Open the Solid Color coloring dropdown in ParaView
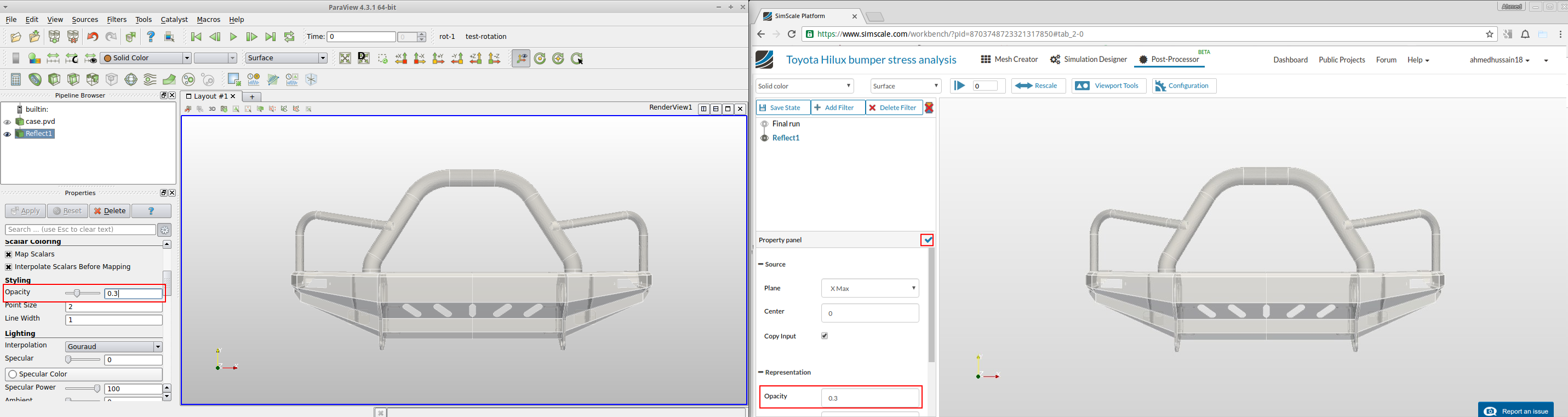This screenshot has height=417, width=1568. 146,59
